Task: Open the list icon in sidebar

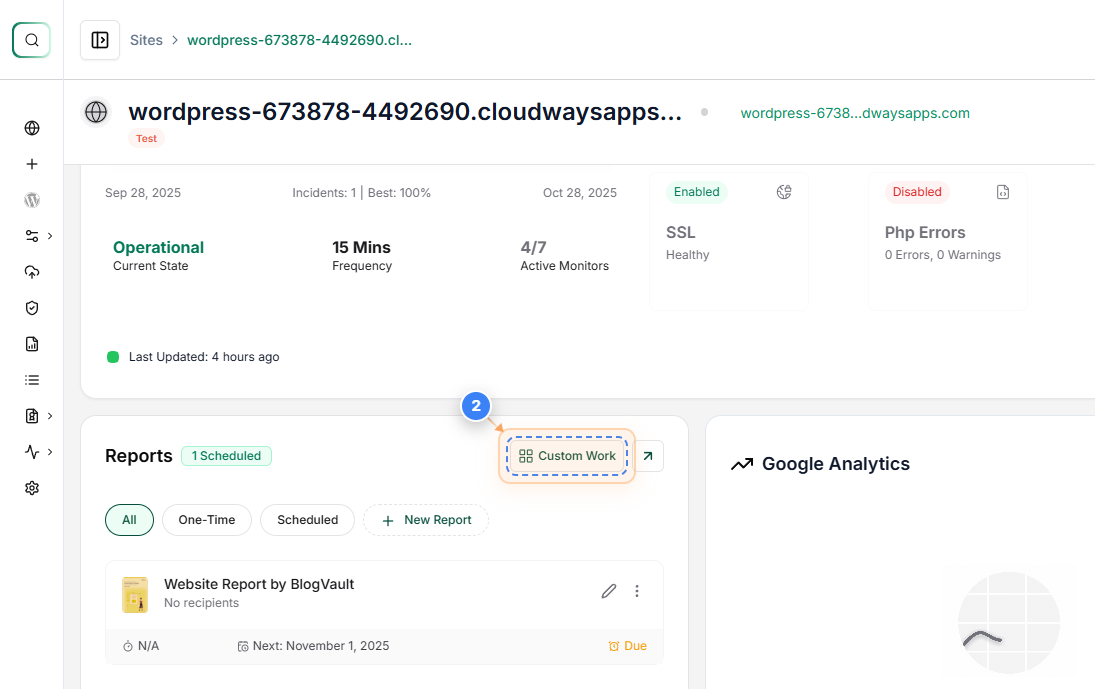Action: [x=31, y=380]
